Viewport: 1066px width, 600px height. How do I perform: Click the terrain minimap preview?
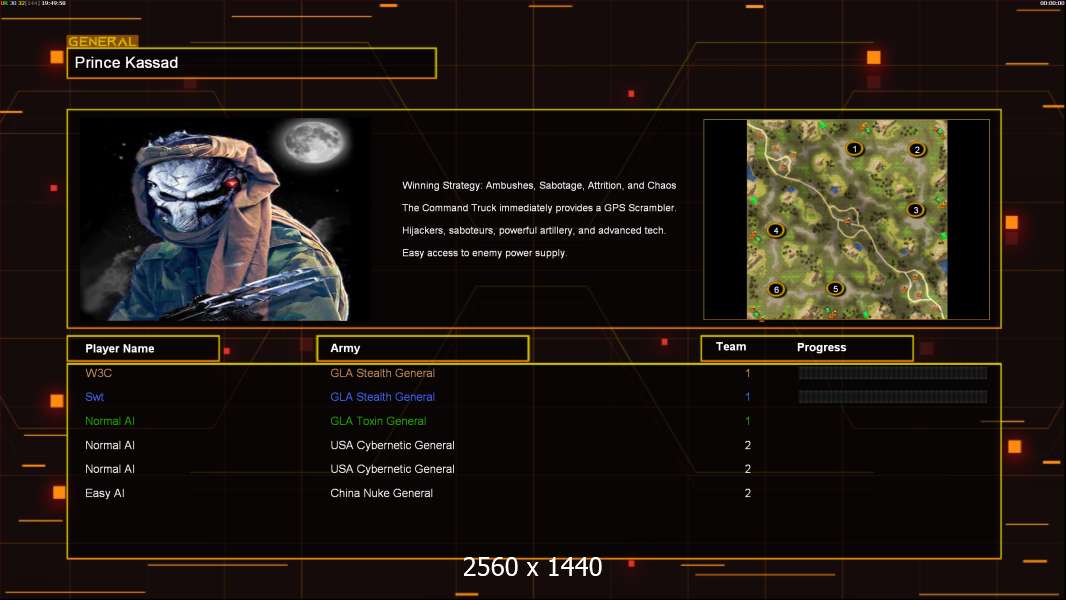[846, 219]
